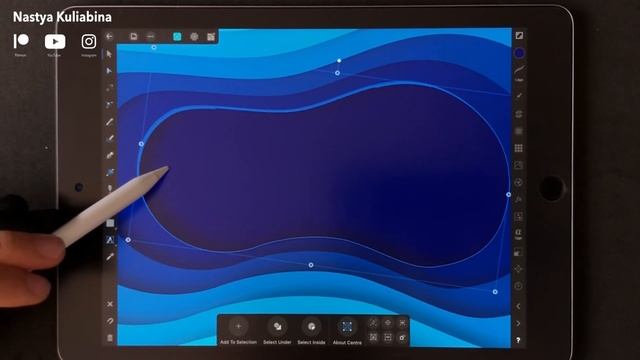Screen dimensions: 640x360
Task: Select the Move tool arrow
Action: (109, 54)
